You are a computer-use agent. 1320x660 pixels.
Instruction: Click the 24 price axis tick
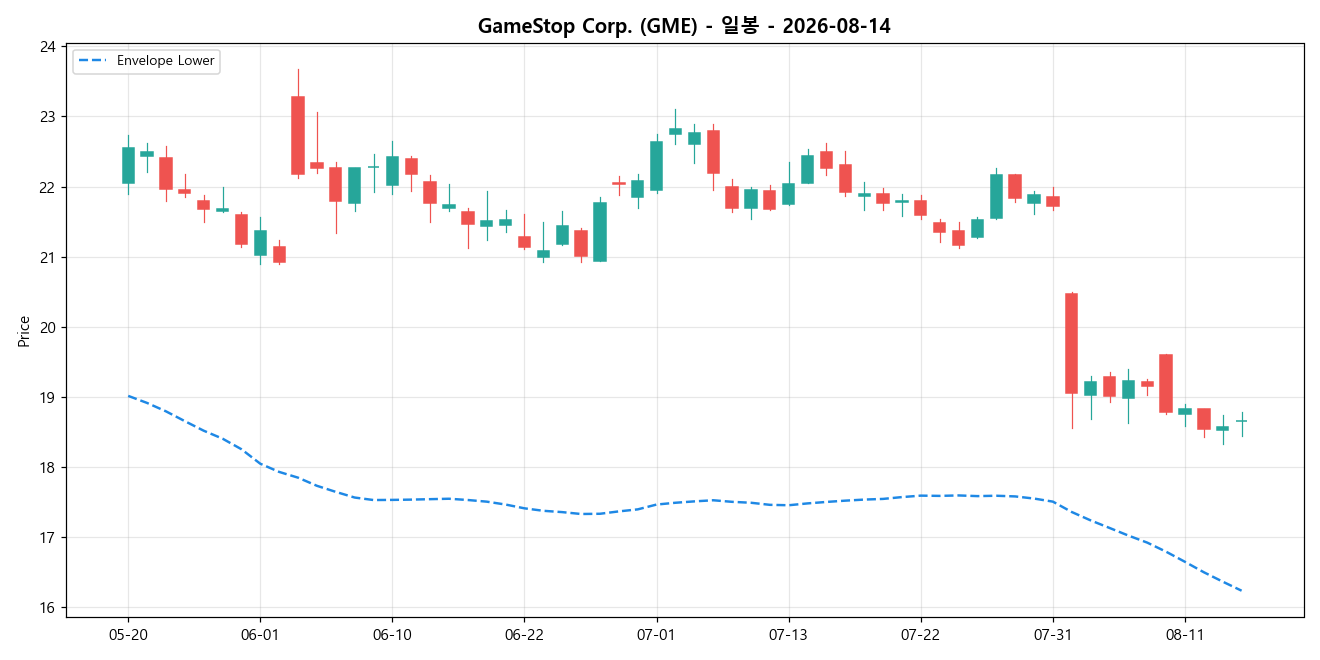47,47
